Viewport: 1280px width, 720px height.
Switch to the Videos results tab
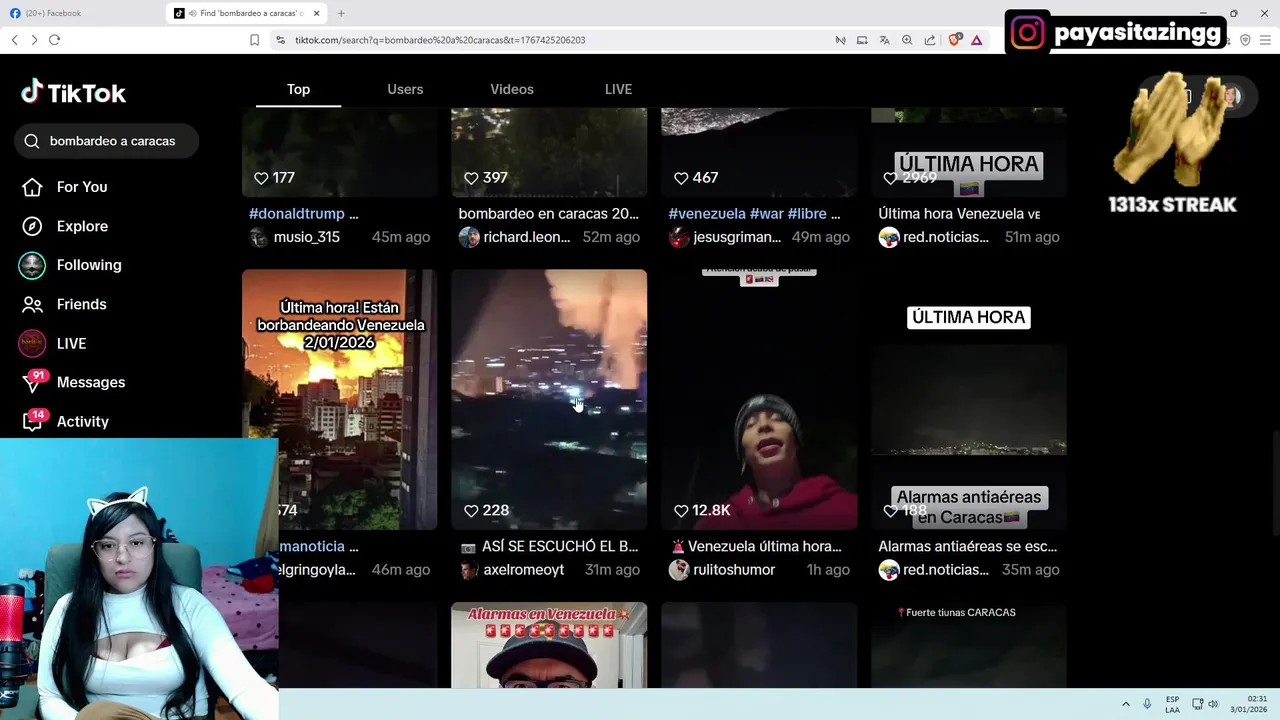[512, 89]
